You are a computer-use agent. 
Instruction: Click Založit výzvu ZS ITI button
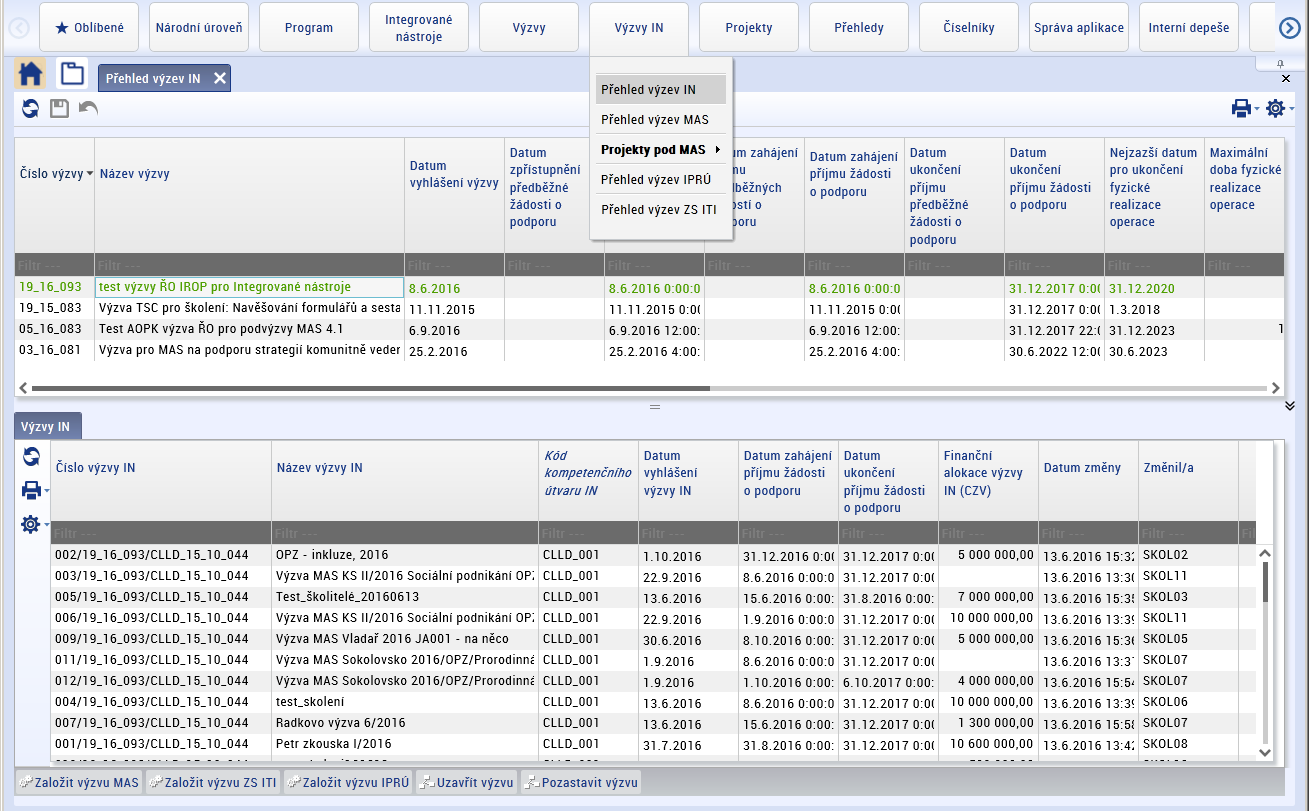213,782
